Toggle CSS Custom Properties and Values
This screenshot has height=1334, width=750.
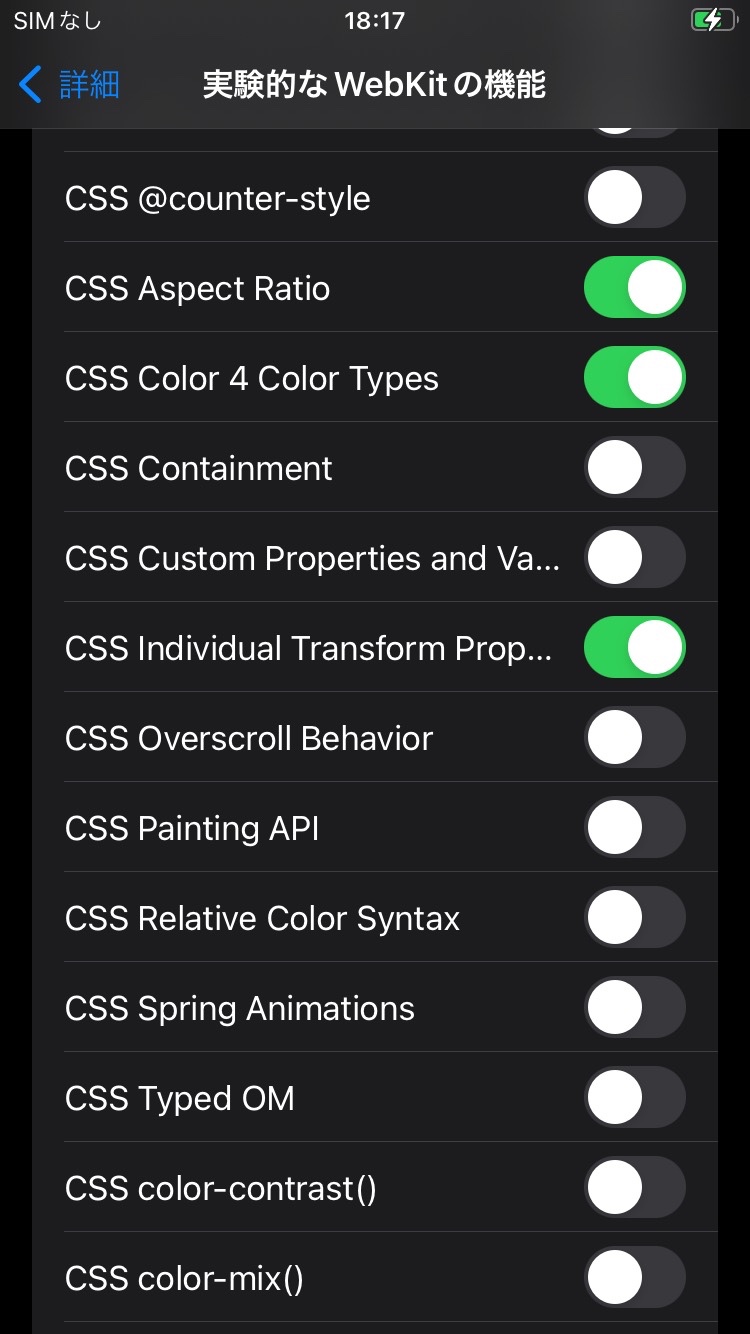634,558
